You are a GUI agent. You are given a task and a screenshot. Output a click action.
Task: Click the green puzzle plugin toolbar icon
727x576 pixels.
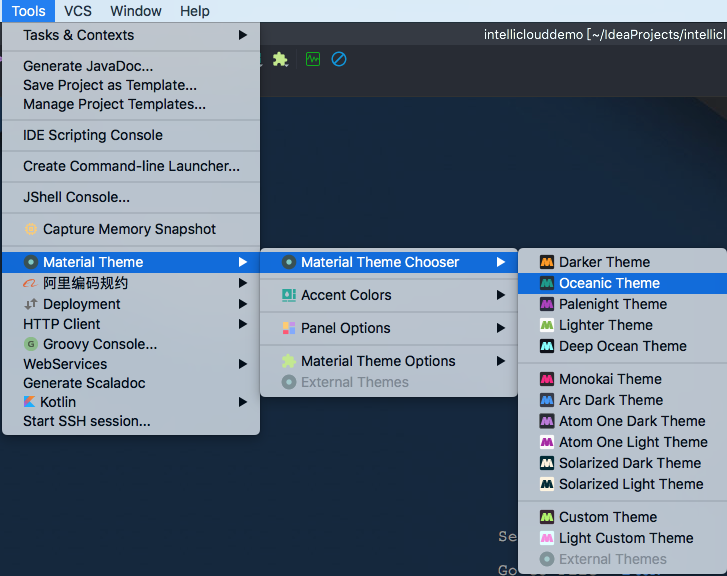(280, 59)
